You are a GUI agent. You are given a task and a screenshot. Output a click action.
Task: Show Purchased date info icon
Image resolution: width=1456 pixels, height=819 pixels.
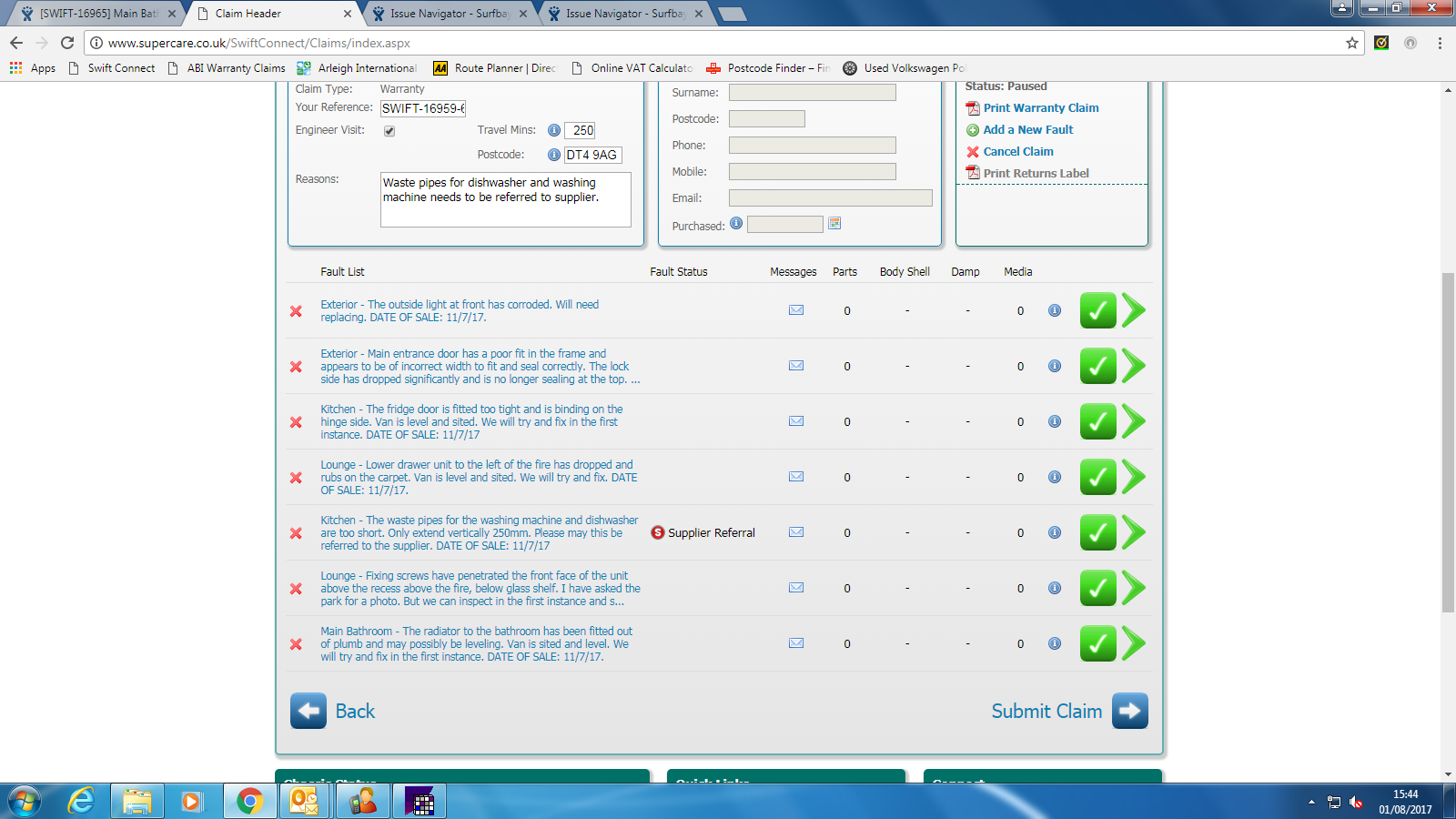(736, 223)
